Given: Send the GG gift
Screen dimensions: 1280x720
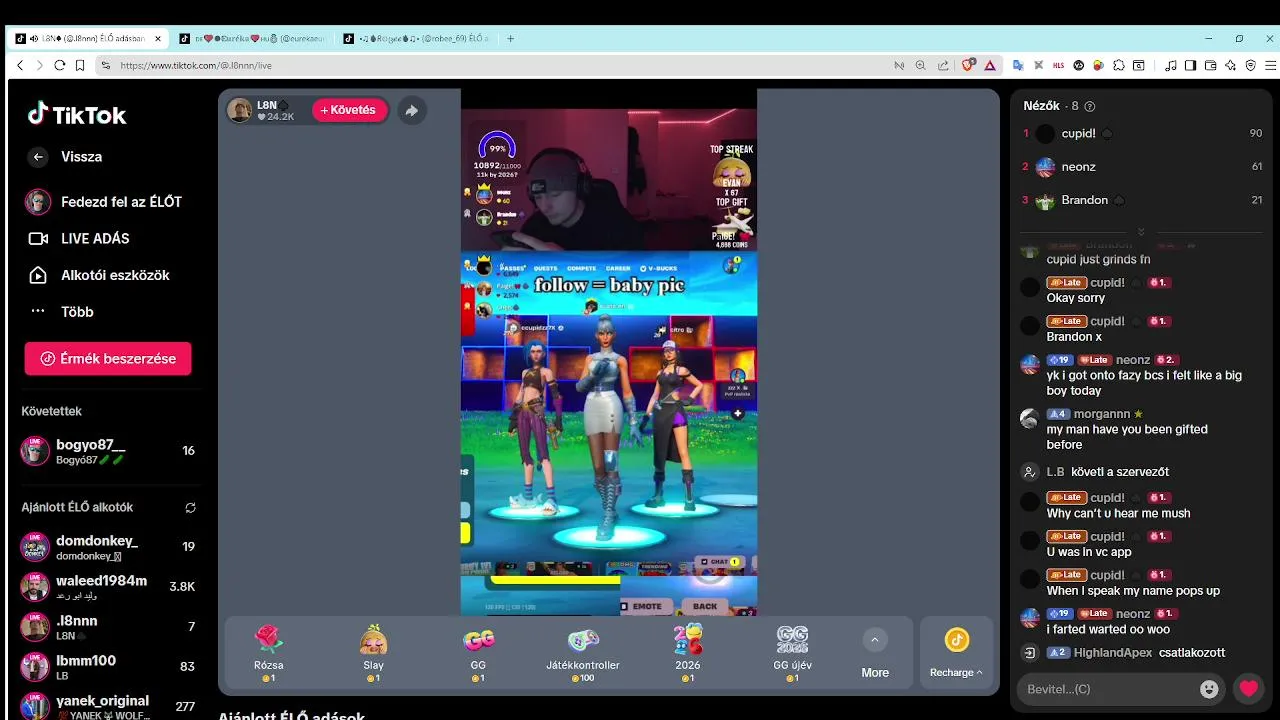Looking at the screenshot, I should pyautogui.click(x=478, y=654).
